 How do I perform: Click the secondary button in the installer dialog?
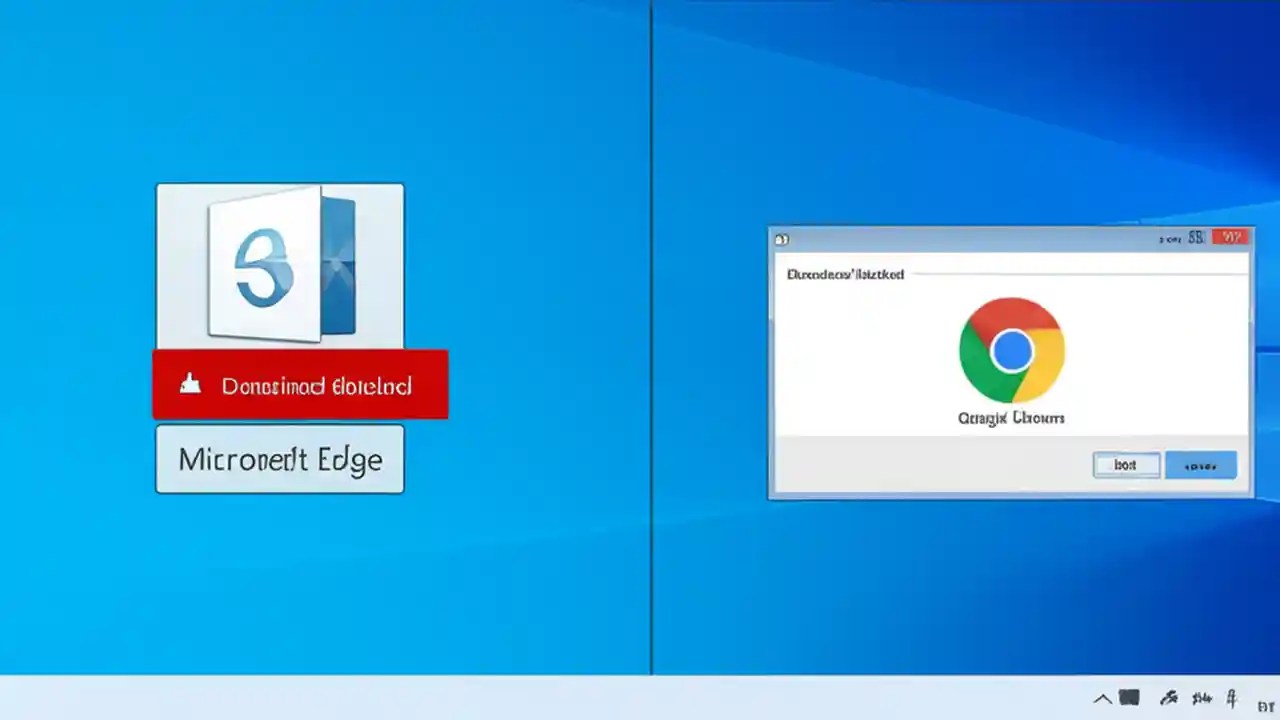[1125, 464]
